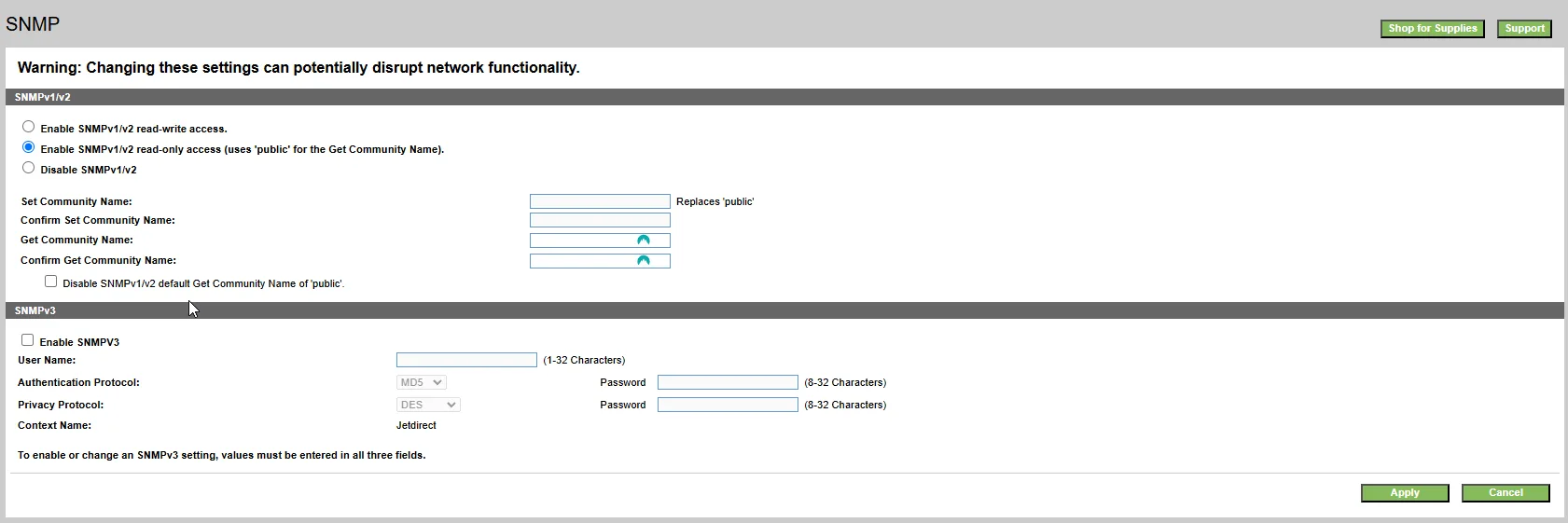Check the Enable SNMPV3 box

tap(27, 340)
